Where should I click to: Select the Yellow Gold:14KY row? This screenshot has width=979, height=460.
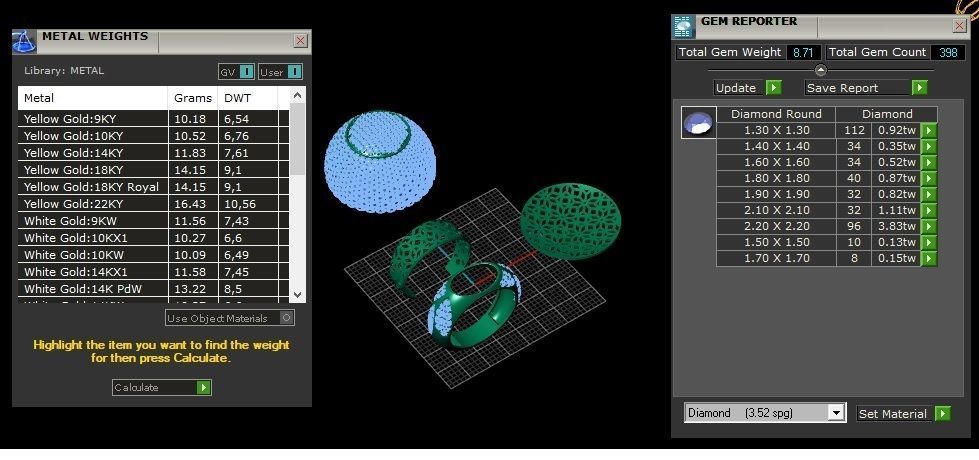(x=154, y=153)
